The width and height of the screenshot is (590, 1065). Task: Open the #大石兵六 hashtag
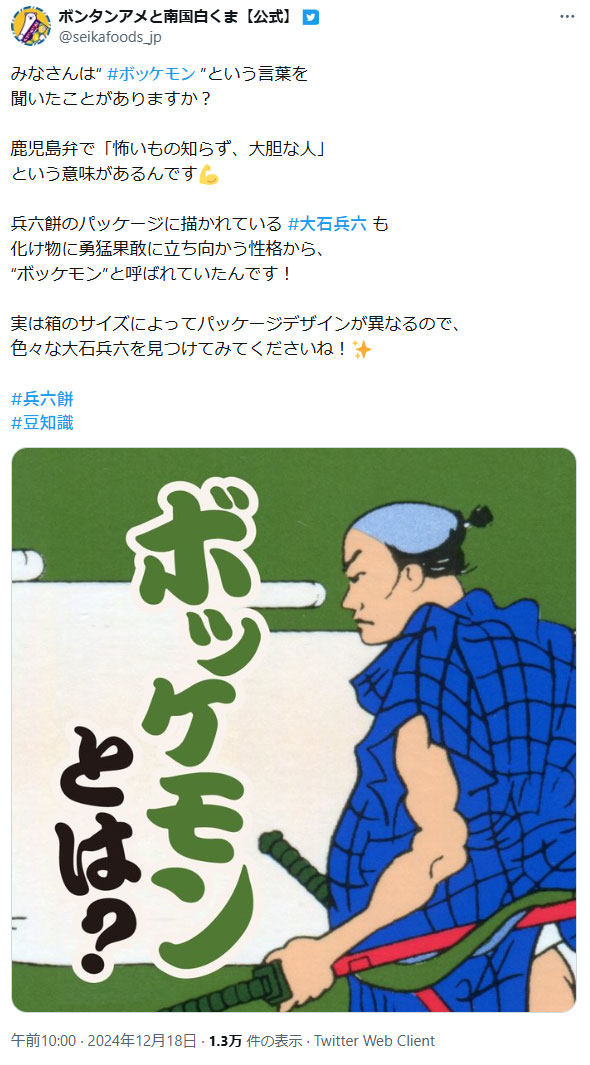click(x=328, y=223)
